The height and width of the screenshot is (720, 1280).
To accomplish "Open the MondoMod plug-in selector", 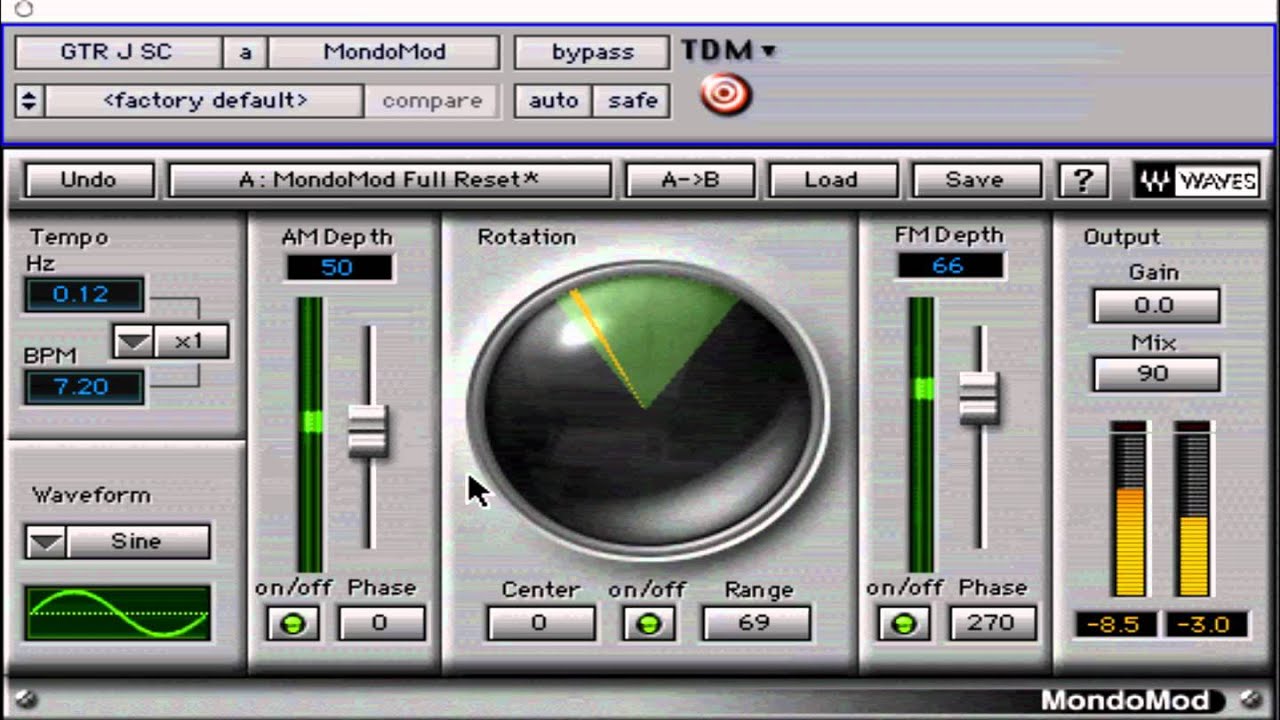I will coord(384,52).
